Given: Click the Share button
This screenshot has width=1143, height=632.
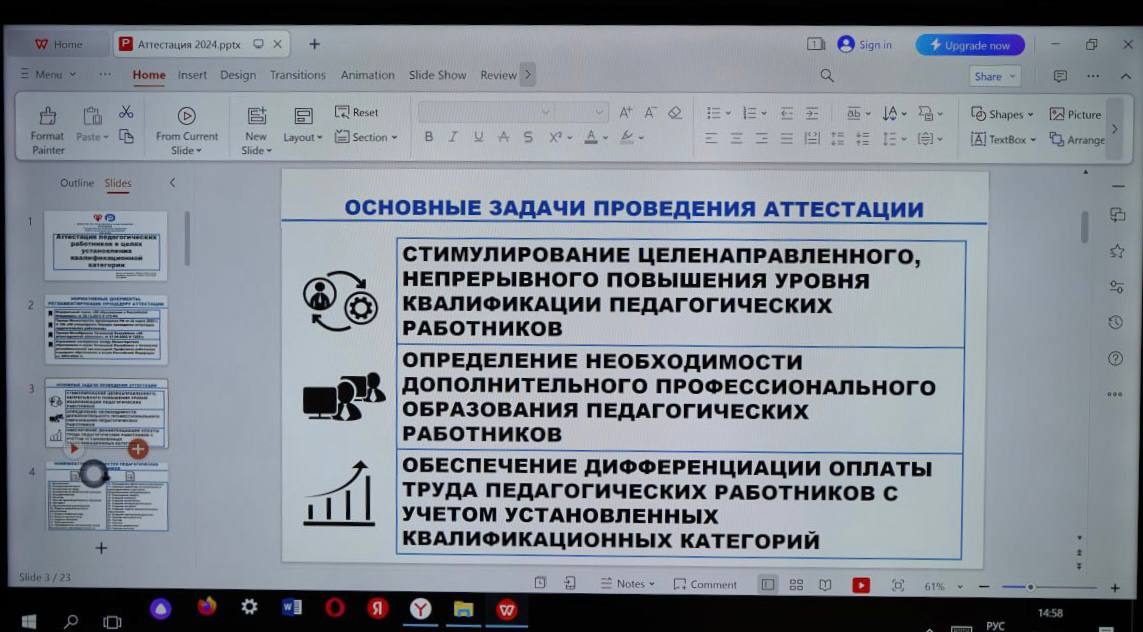Looking at the screenshot, I should [x=994, y=76].
